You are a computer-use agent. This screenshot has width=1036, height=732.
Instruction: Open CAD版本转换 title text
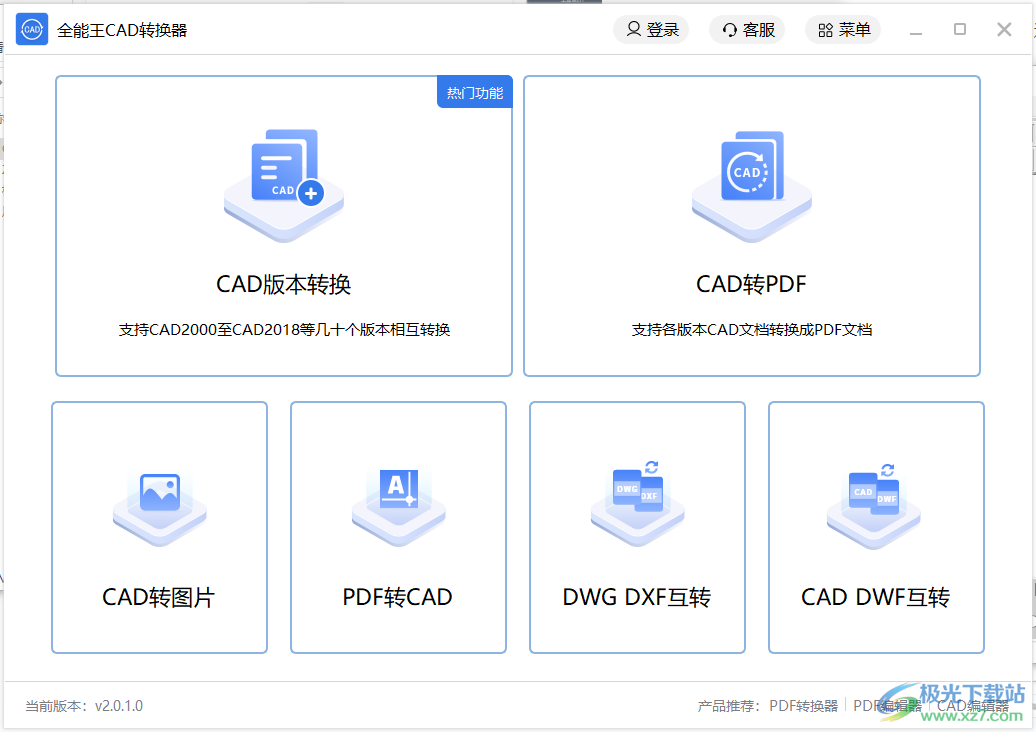283,285
